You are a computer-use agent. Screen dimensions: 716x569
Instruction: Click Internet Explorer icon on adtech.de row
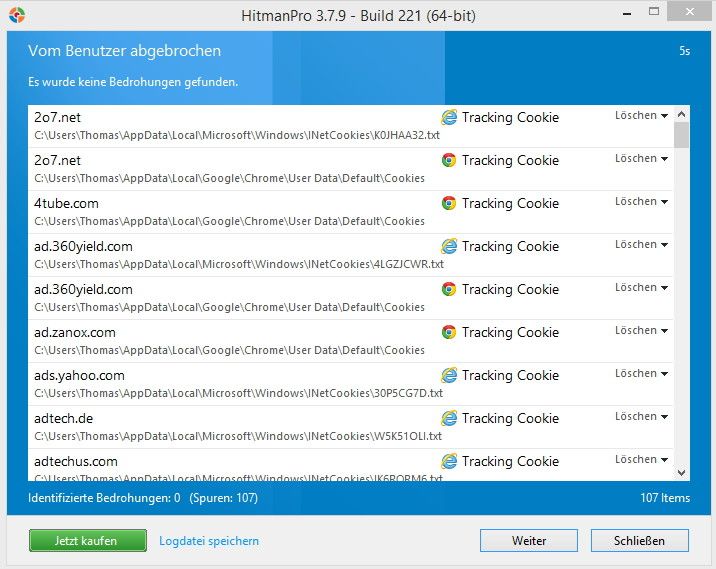(x=449, y=418)
